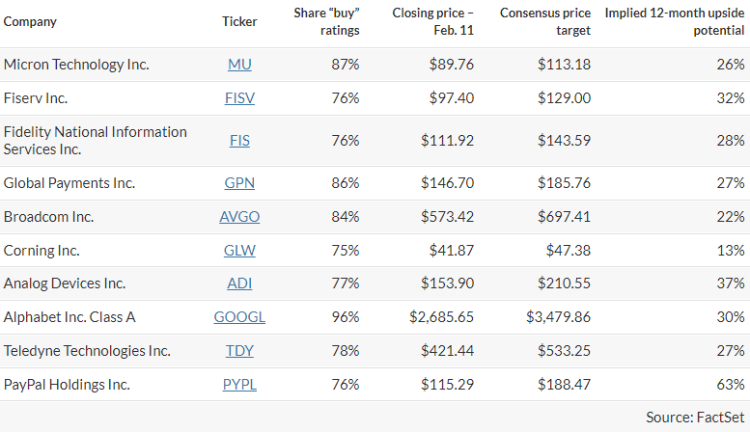Select the Share "buy" ratings header
This screenshot has width=750, height=432.
(326, 21)
